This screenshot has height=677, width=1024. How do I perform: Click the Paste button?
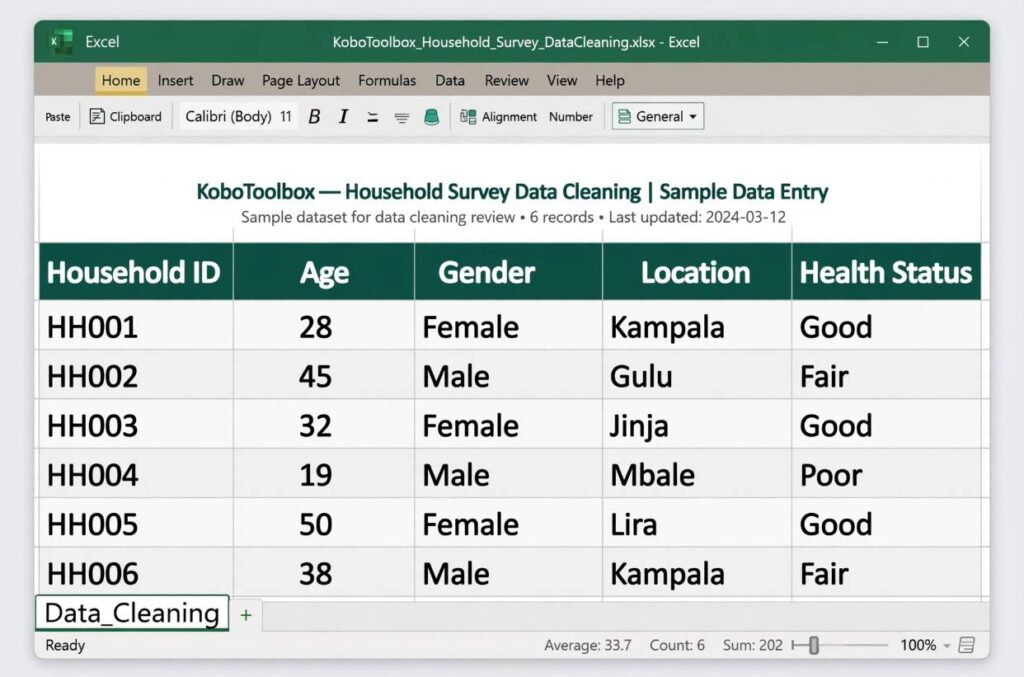click(57, 117)
